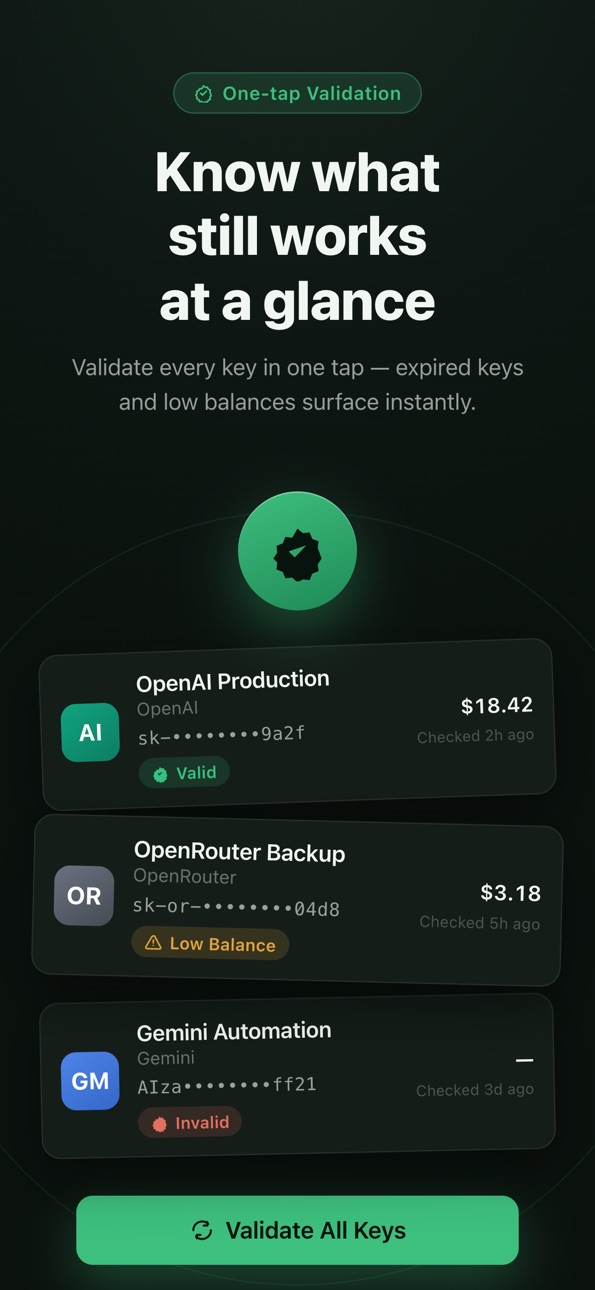Open the Gemini Automation key card
The image size is (595, 1290).
tap(297, 1076)
